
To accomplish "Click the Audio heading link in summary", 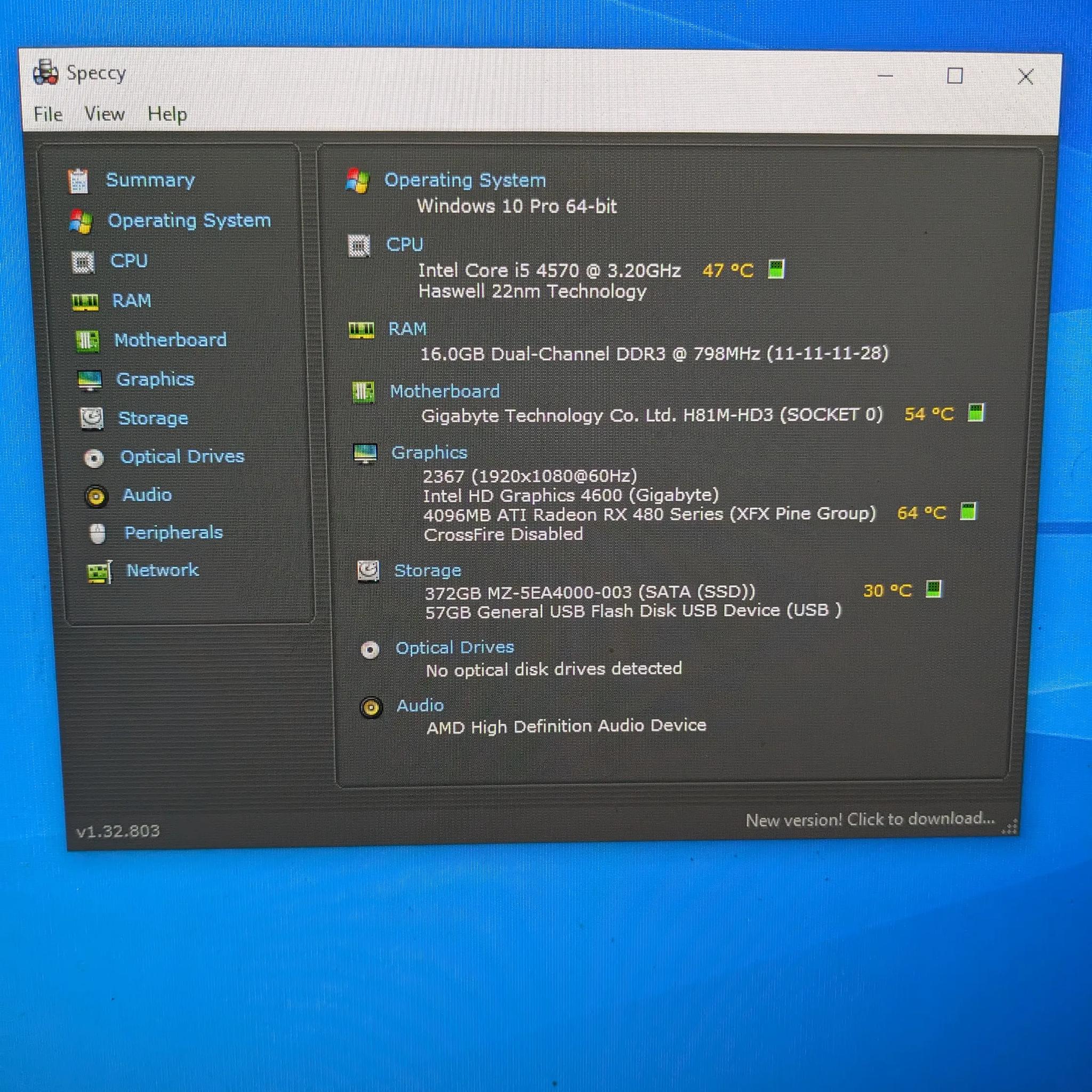I will [x=420, y=705].
